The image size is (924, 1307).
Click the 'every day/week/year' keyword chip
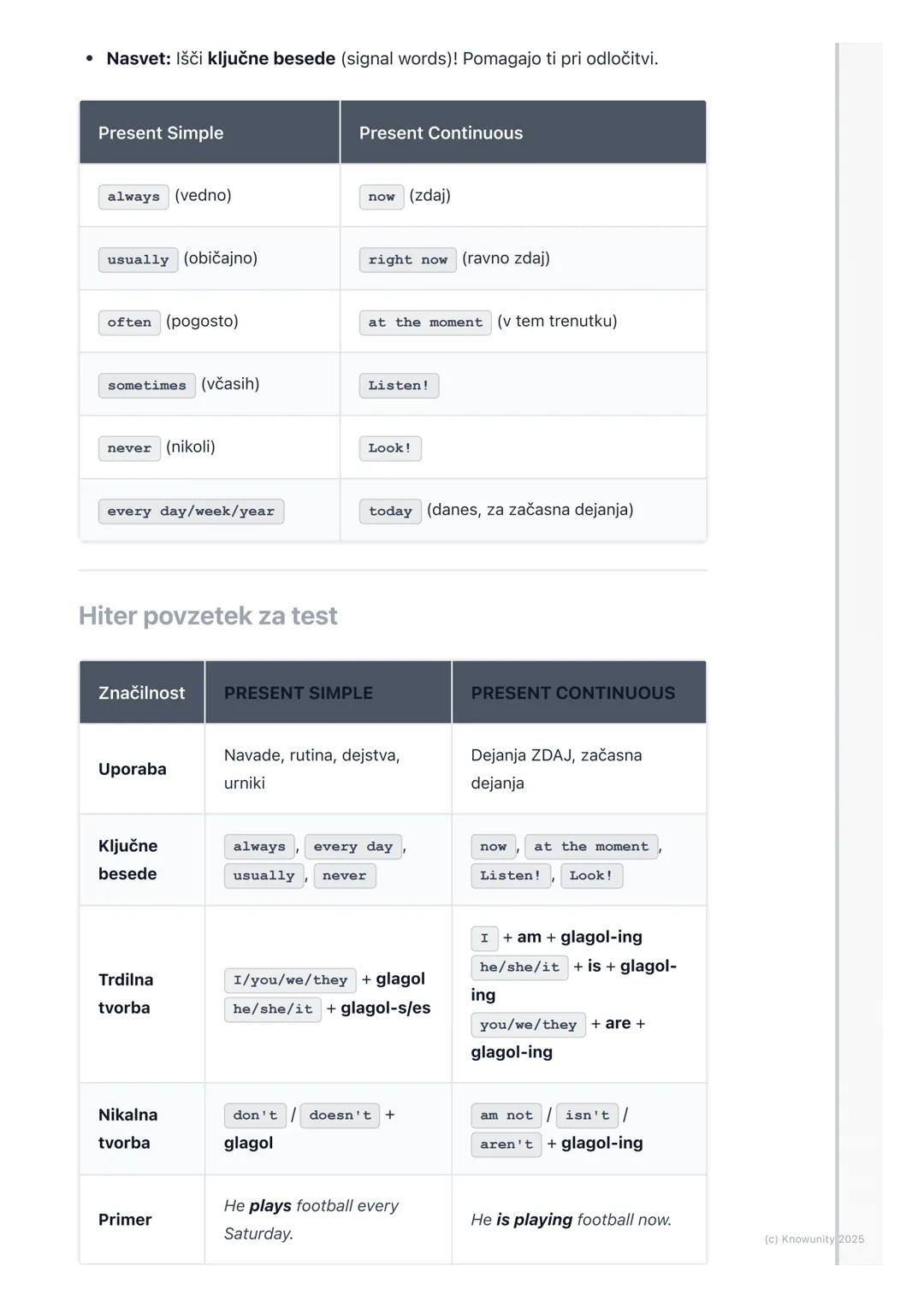191,511
